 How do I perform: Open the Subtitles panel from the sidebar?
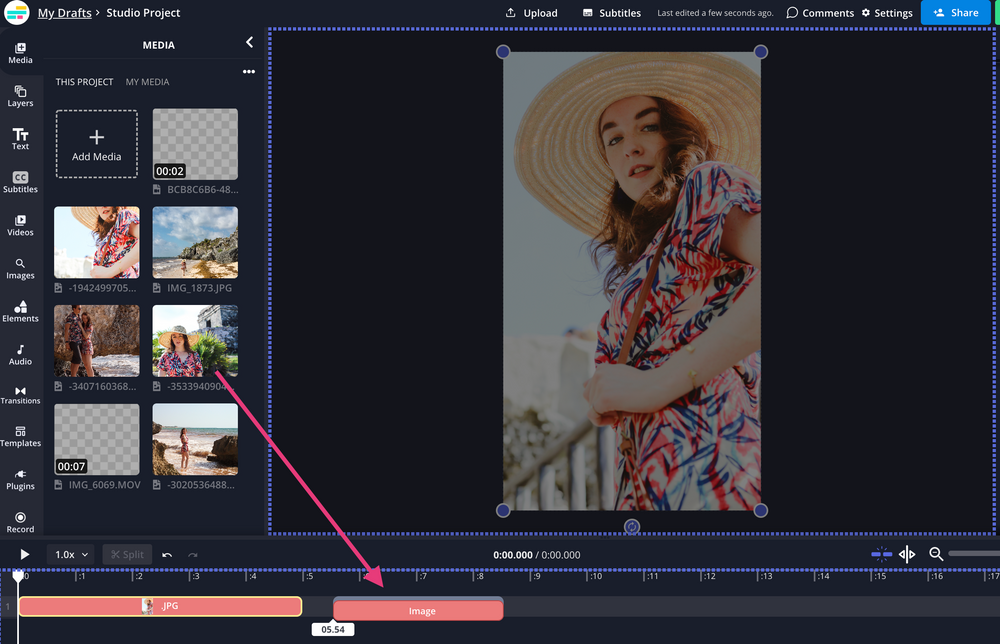[20, 182]
